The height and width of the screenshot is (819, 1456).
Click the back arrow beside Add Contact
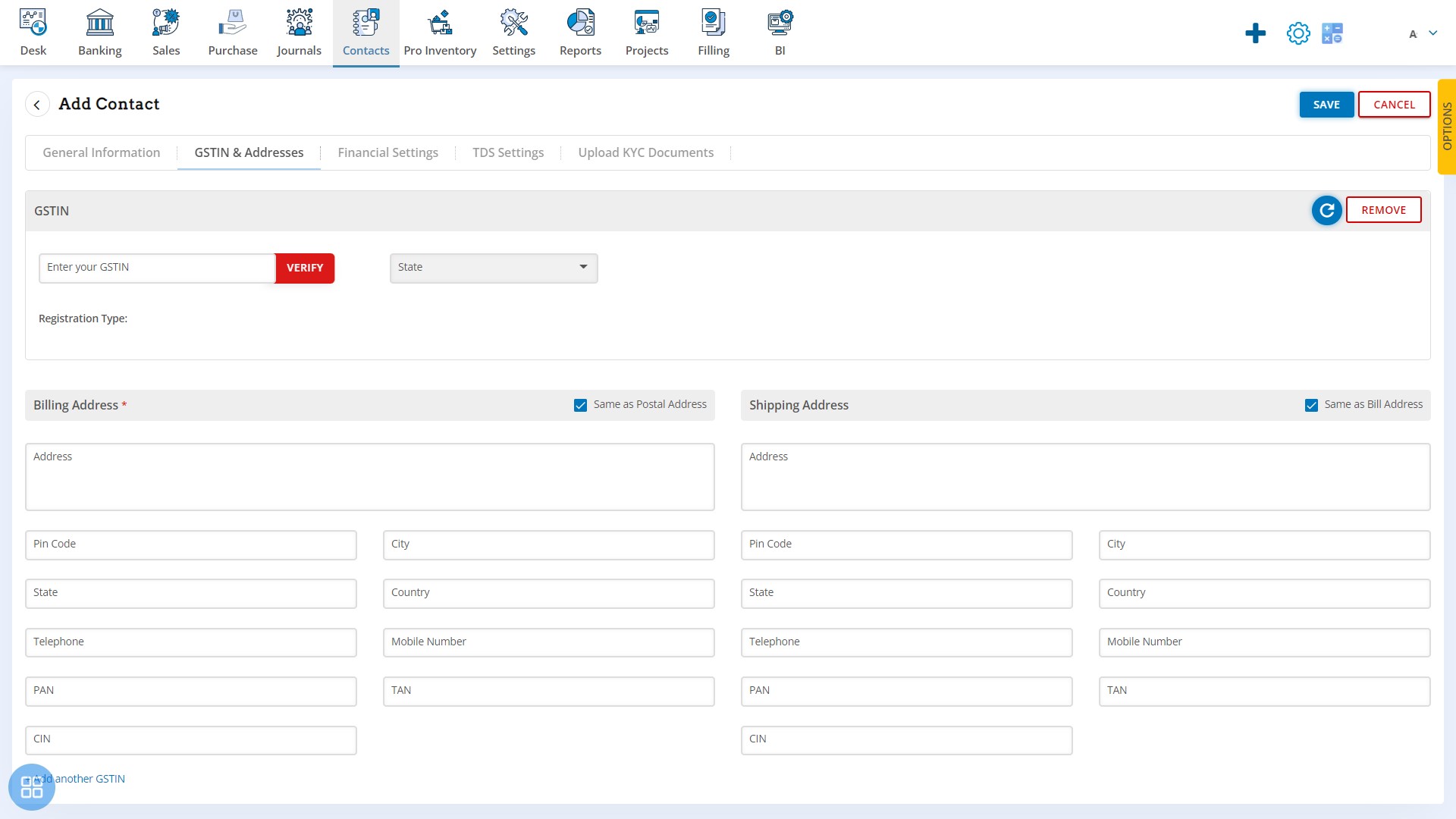point(37,105)
